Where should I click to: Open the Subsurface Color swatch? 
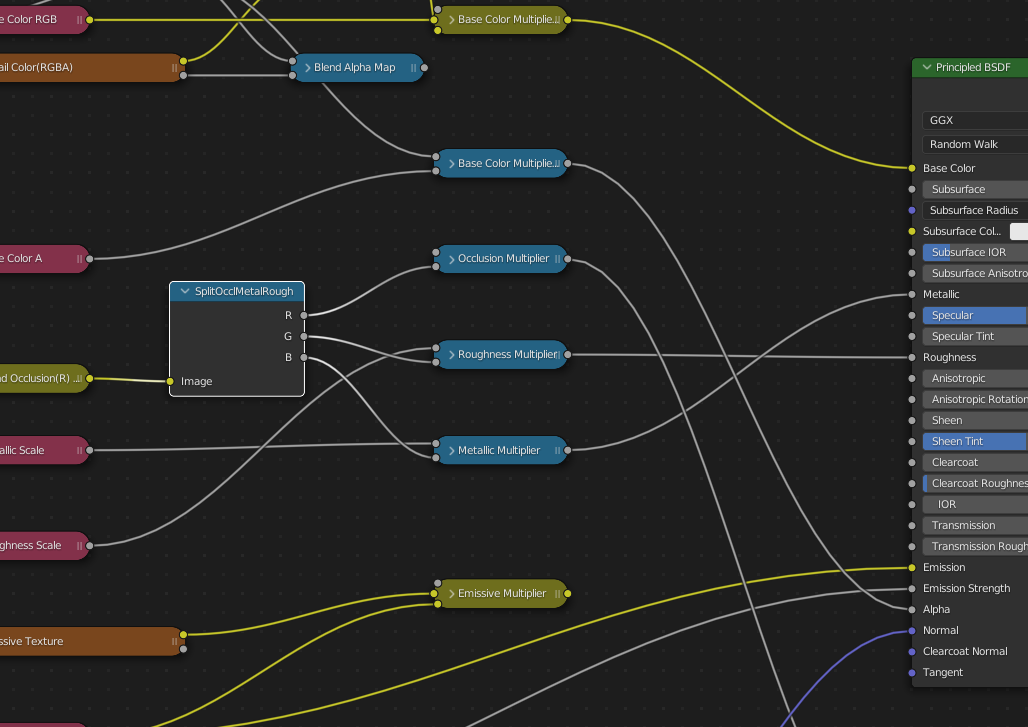pyautogui.click(x=1018, y=231)
